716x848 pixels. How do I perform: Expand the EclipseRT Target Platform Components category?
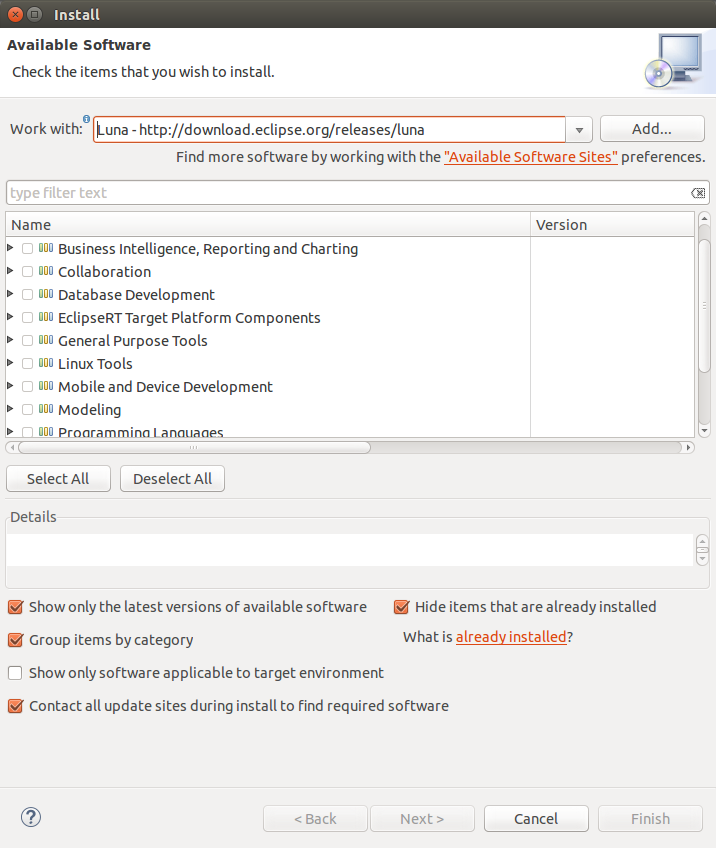pos(10,316)
